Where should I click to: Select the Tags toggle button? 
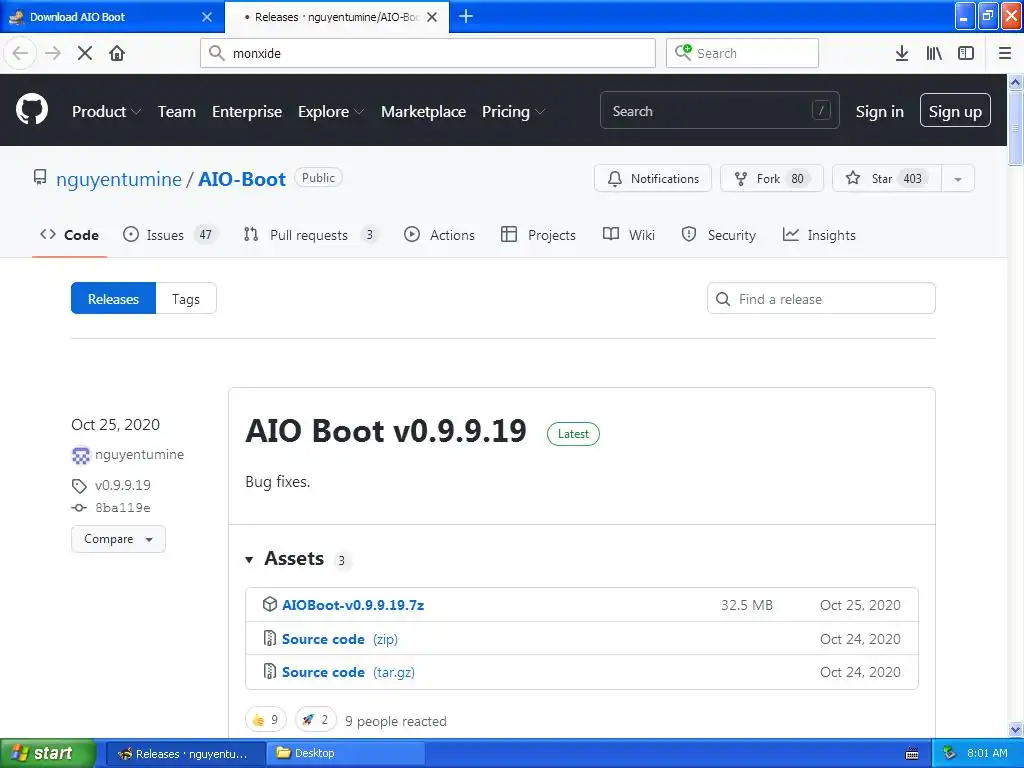pyautogui.click(x=186, y=298)
